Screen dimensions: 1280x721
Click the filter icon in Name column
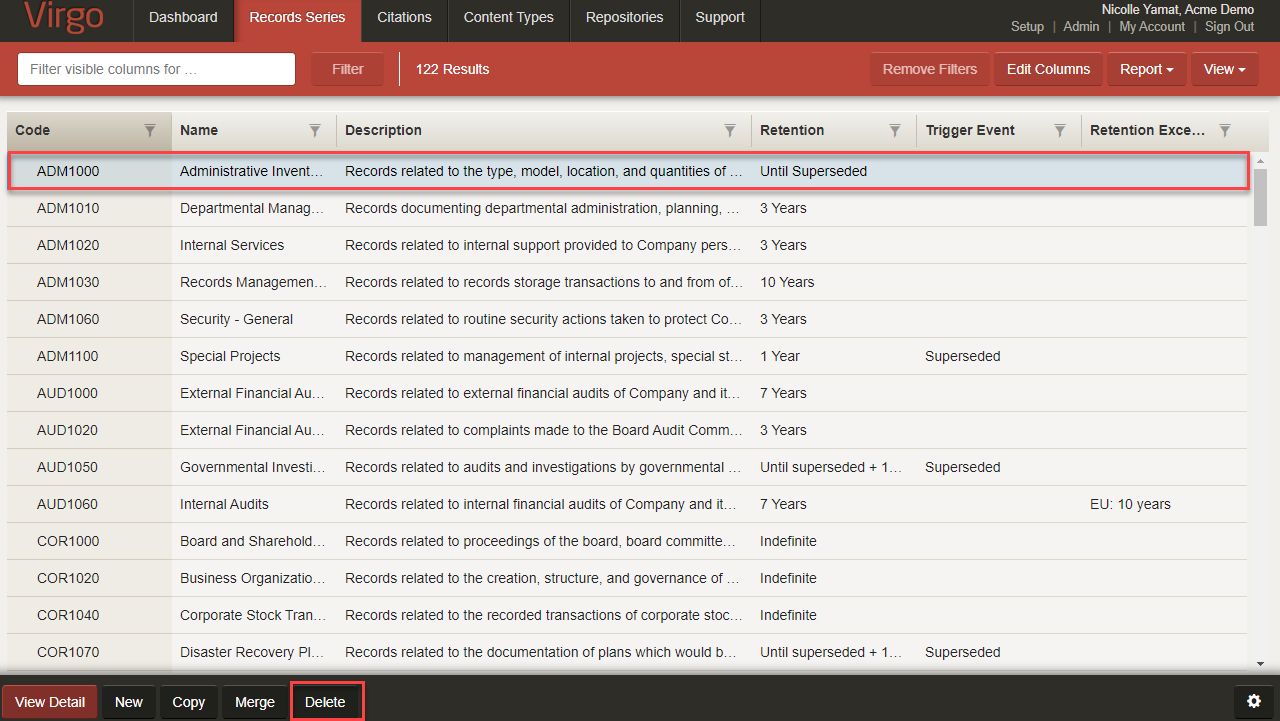[x=315, y=130]
